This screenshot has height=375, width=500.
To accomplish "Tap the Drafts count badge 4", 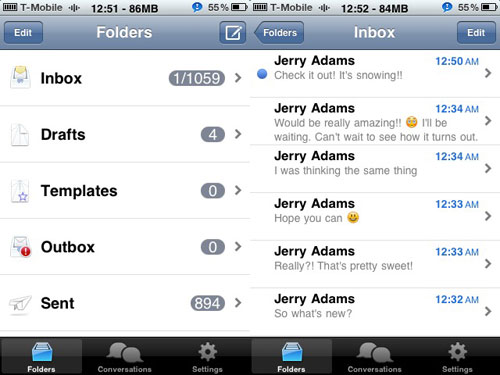I will [213, 135].
